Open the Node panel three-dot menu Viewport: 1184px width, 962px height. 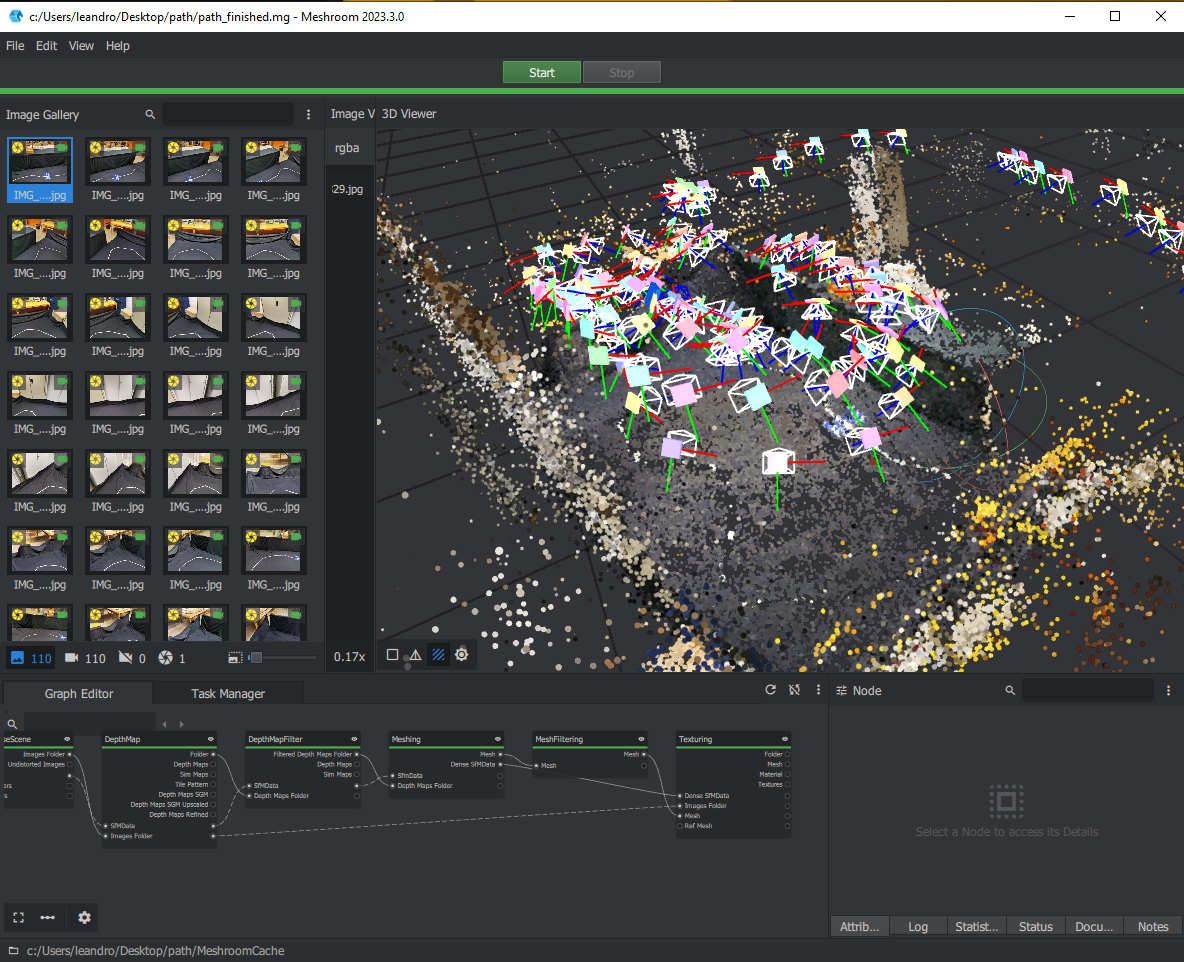coord(1168,691)
